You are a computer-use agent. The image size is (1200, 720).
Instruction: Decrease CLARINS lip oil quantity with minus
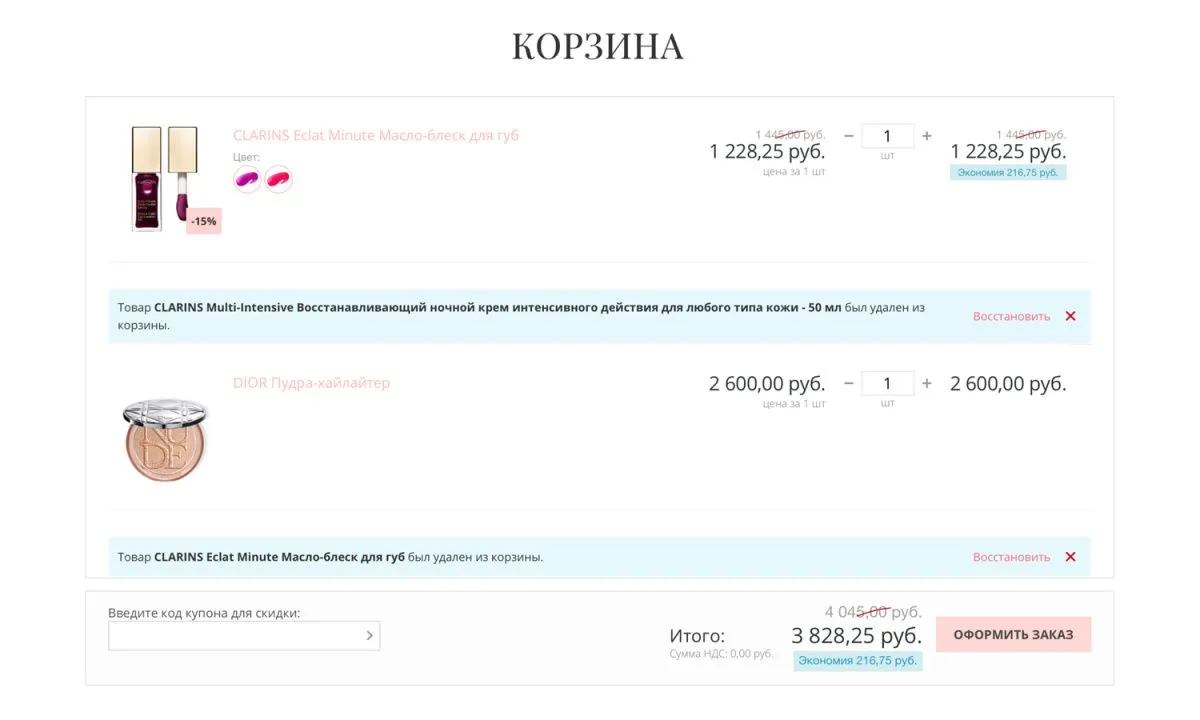tap(848, 136)
